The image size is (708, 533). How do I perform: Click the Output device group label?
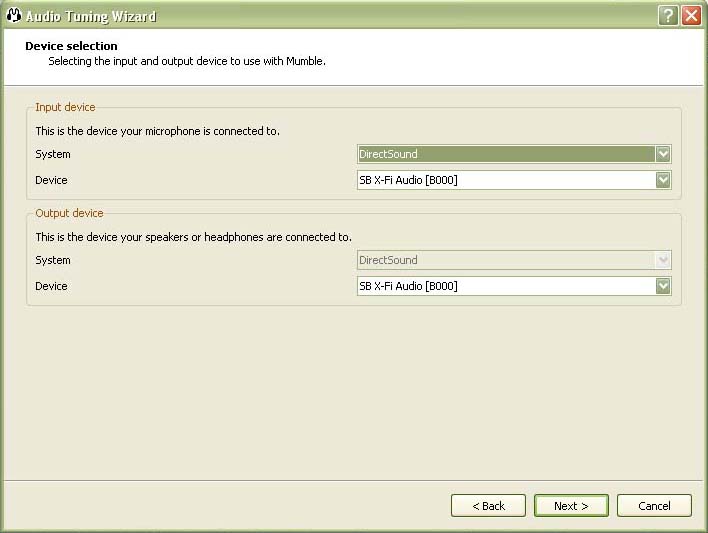[69, 213]
